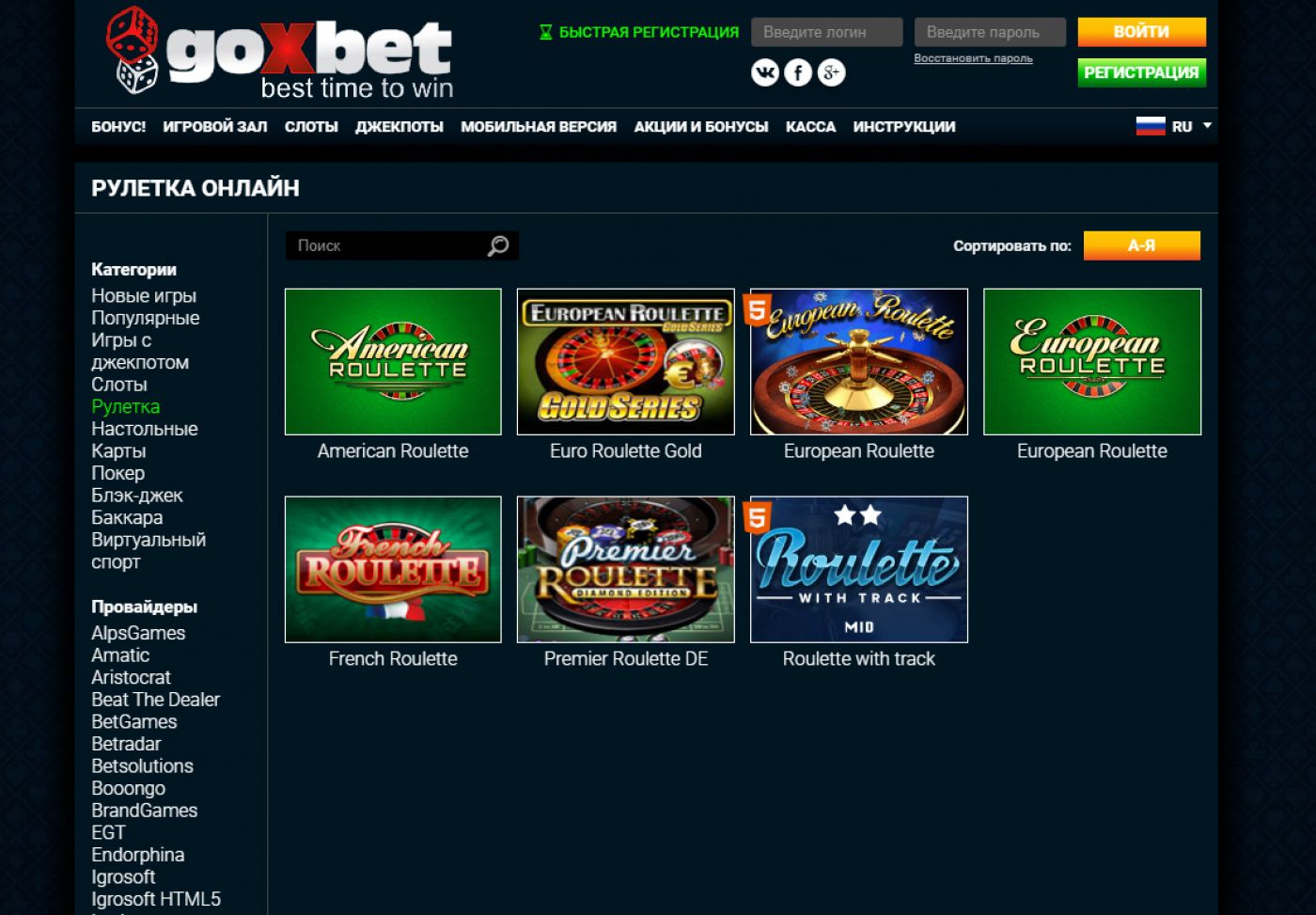Click the Facebook social login icon
The width and height of the screenshot is (1316, 915).
798,72
